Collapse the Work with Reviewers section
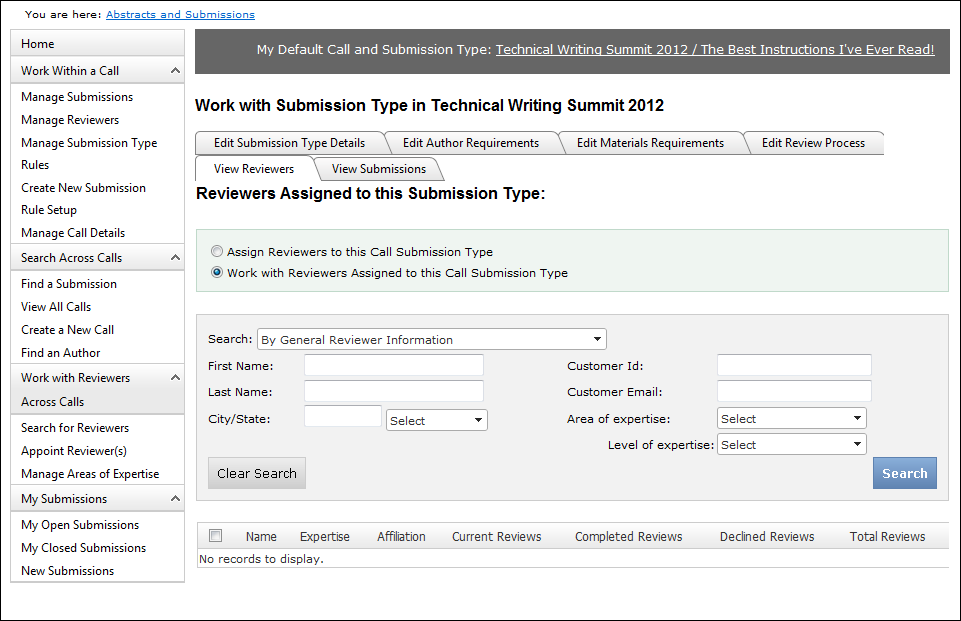The image size is (961, 621). [176, 378]
